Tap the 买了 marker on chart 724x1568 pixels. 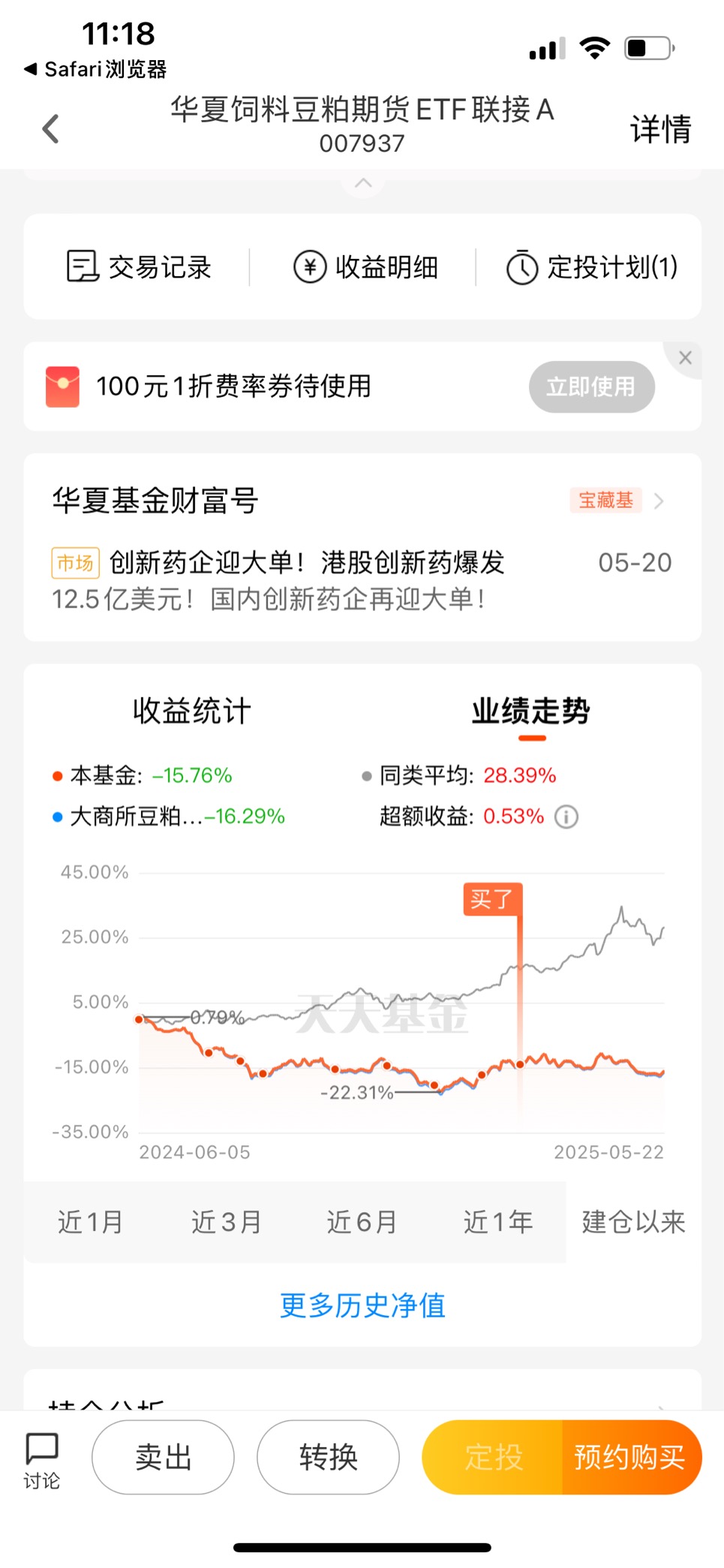(492, 899)
